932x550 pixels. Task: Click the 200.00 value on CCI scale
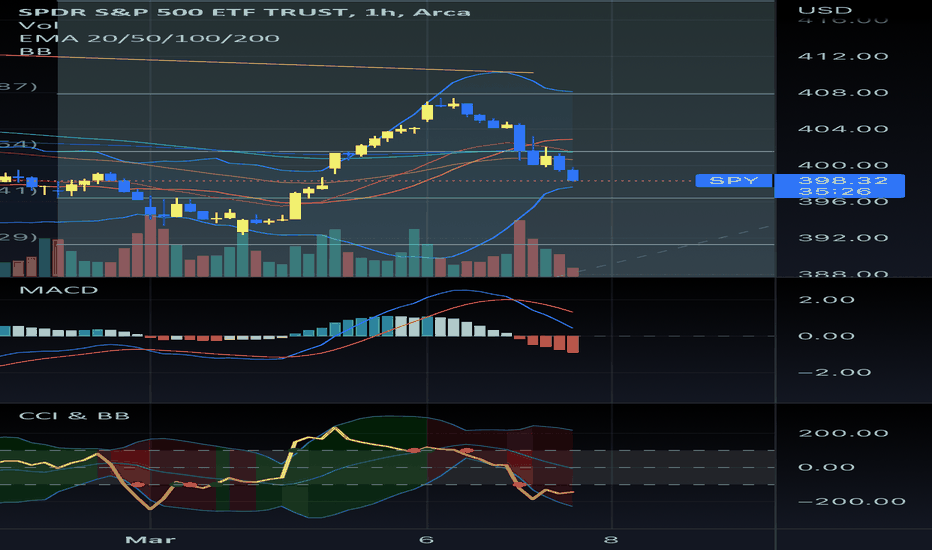point(843,433)
